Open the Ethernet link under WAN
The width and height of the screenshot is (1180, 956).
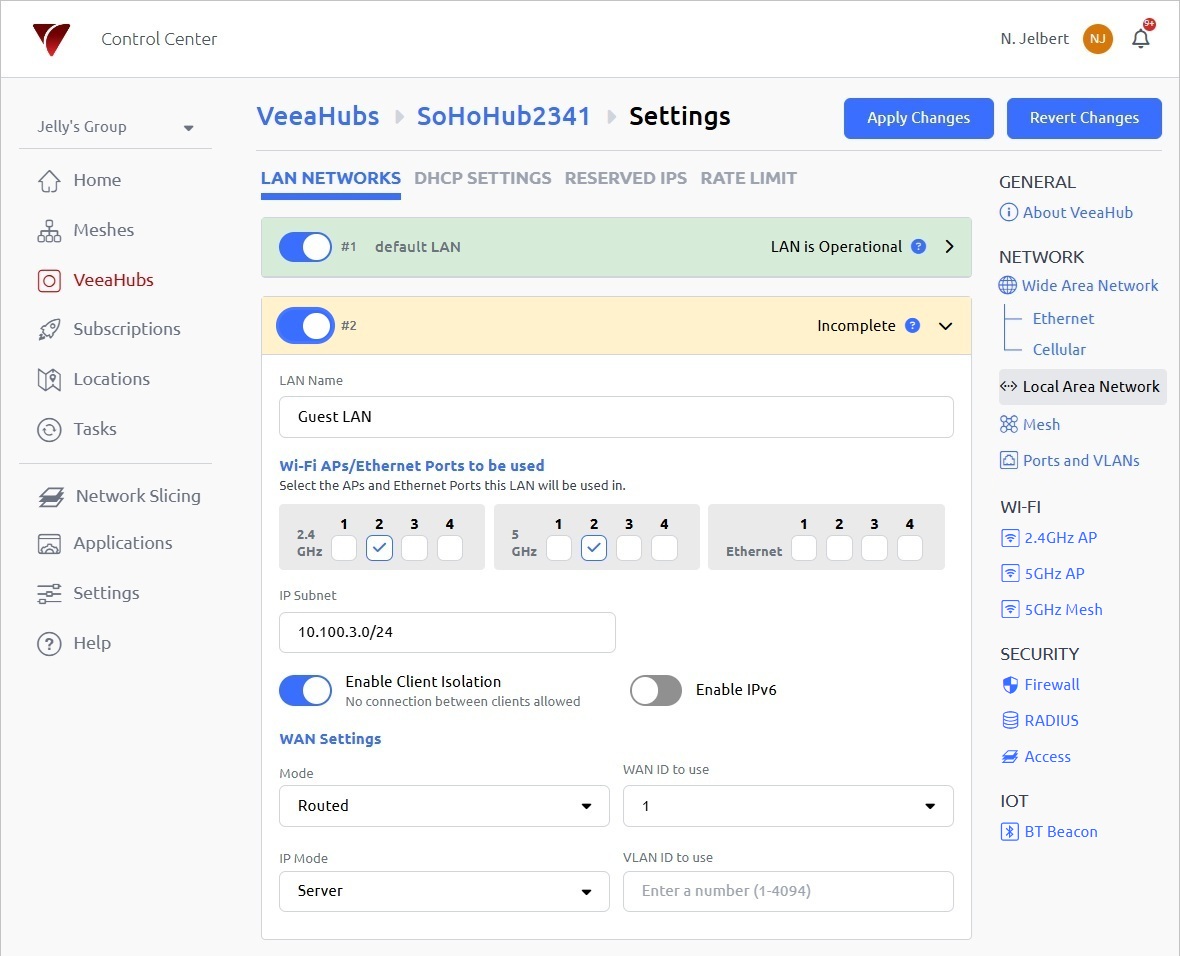[x=1063, y=318]
